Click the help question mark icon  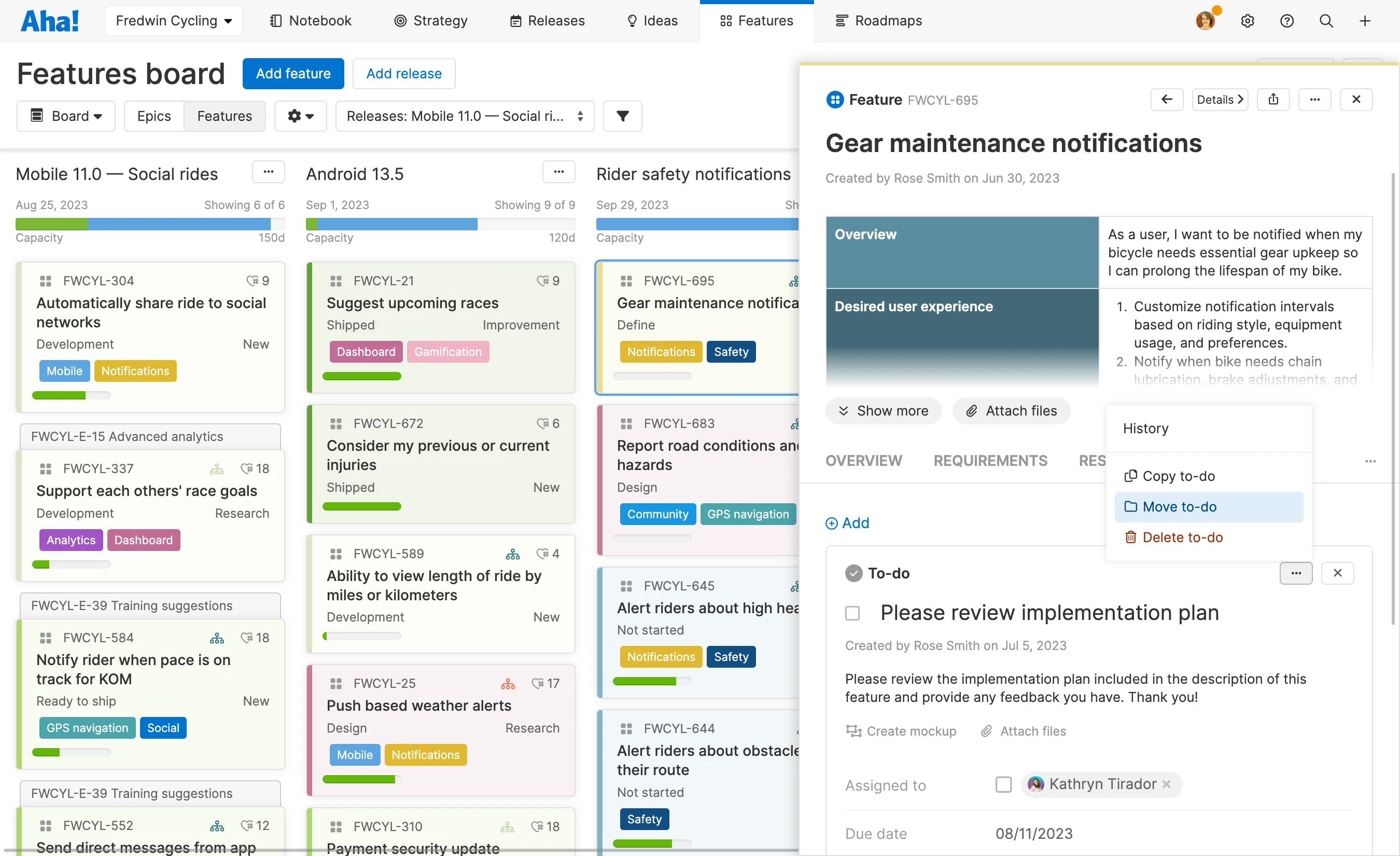1286,21
